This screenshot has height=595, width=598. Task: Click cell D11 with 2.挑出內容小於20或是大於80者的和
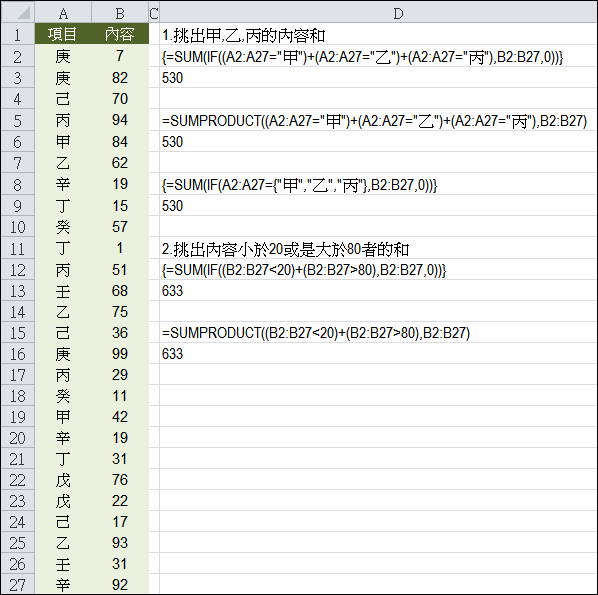(x=378, y=249)
